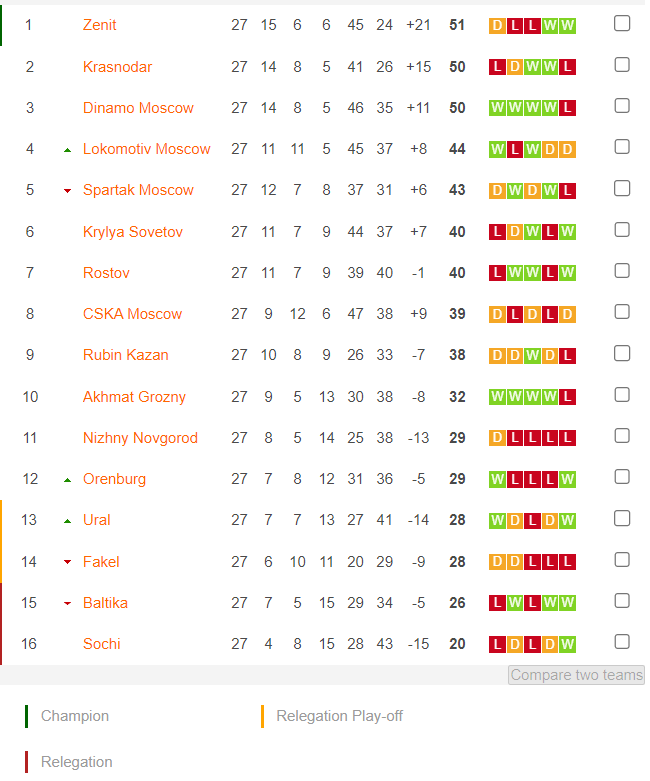The image size is (650, 781).
Task: Tick the compare checkbox for Zenit
Action: point(622,23)
